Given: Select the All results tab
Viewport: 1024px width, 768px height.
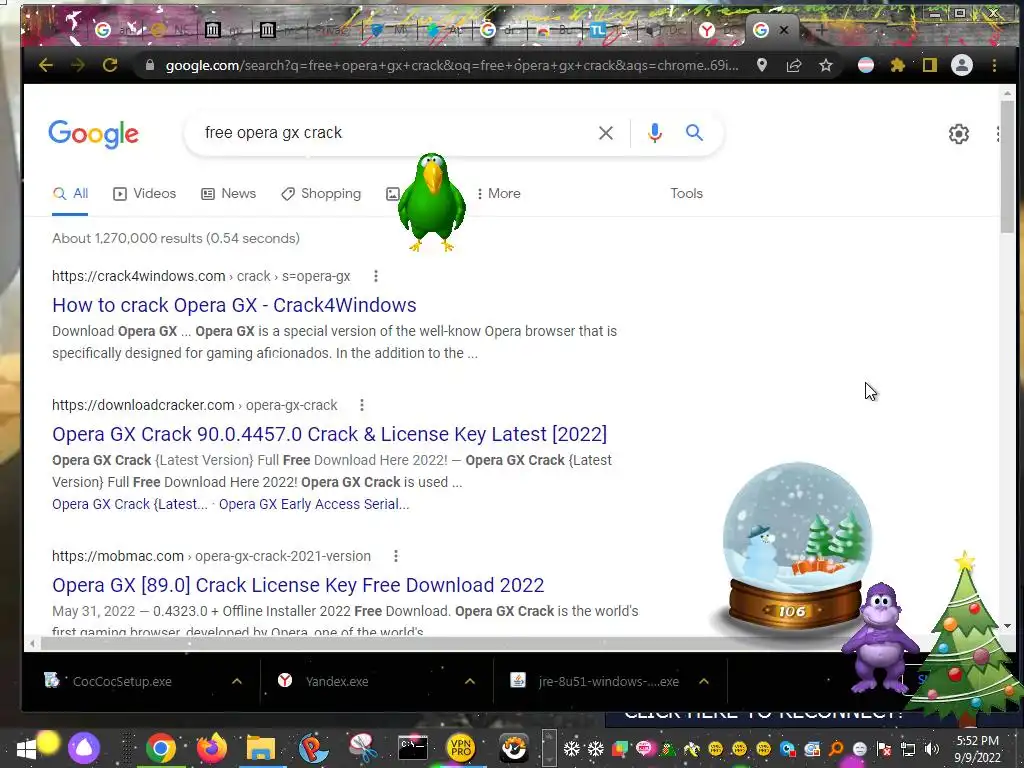Looking at the screenshot, I should pos(71,194).
